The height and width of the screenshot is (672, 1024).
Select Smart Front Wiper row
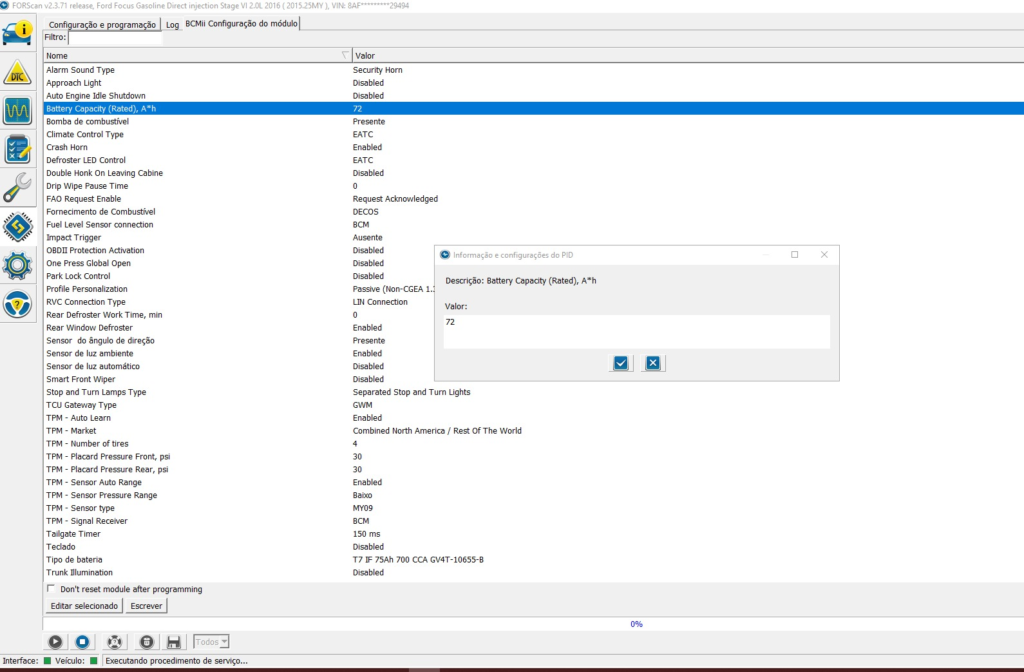(240, 379)
